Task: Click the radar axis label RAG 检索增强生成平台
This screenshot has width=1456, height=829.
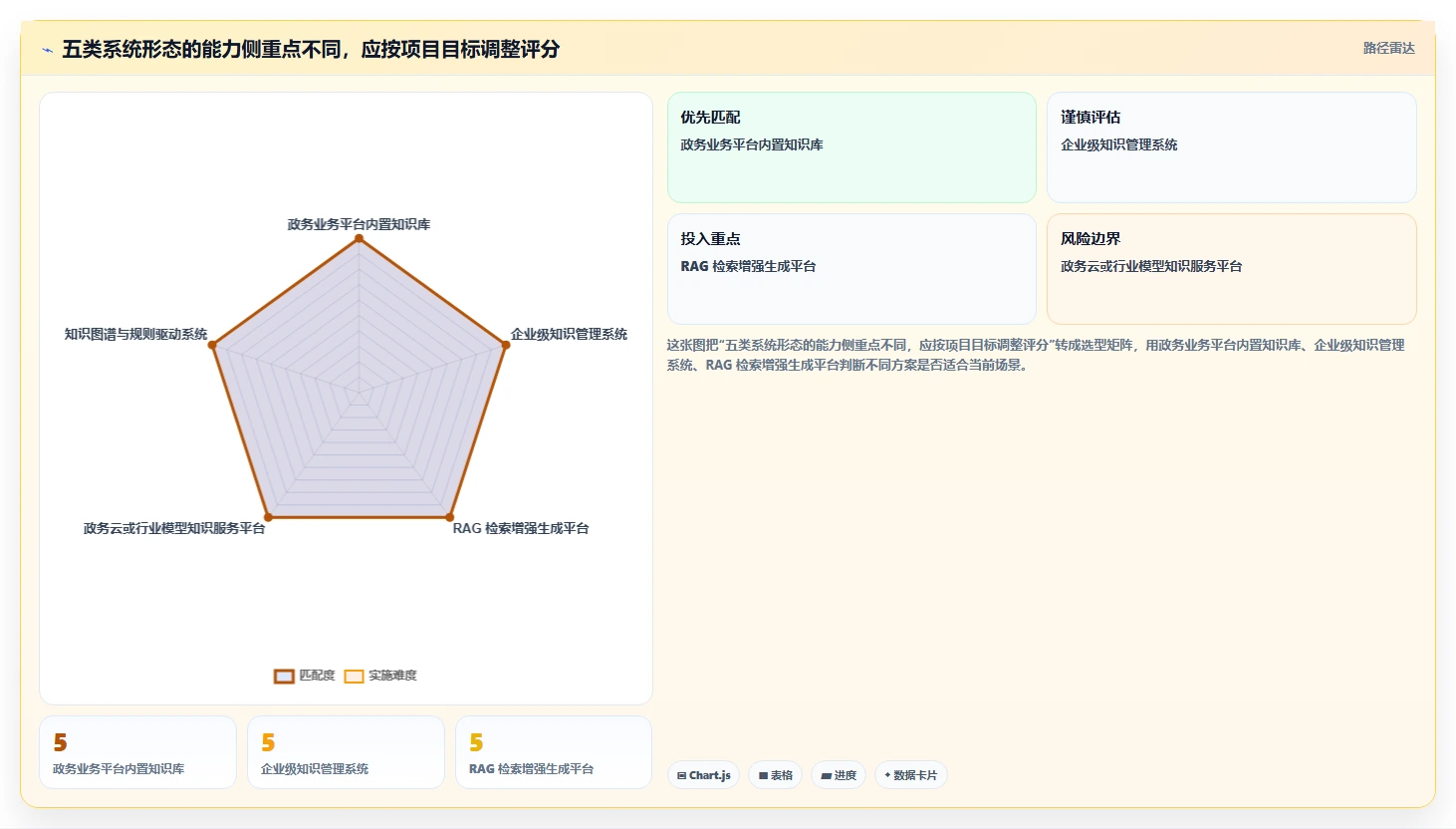Action: (521, 528)
